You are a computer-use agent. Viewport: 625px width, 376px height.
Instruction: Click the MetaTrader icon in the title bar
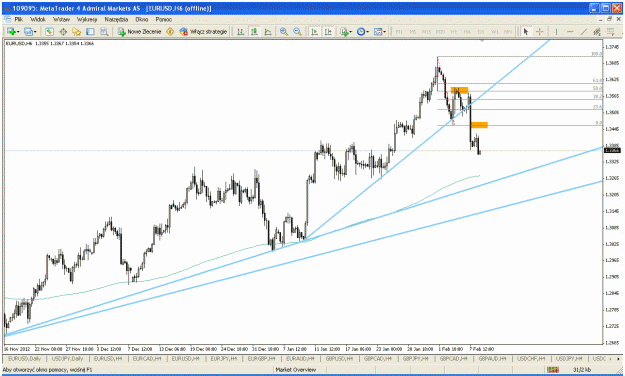pos(7,8)
